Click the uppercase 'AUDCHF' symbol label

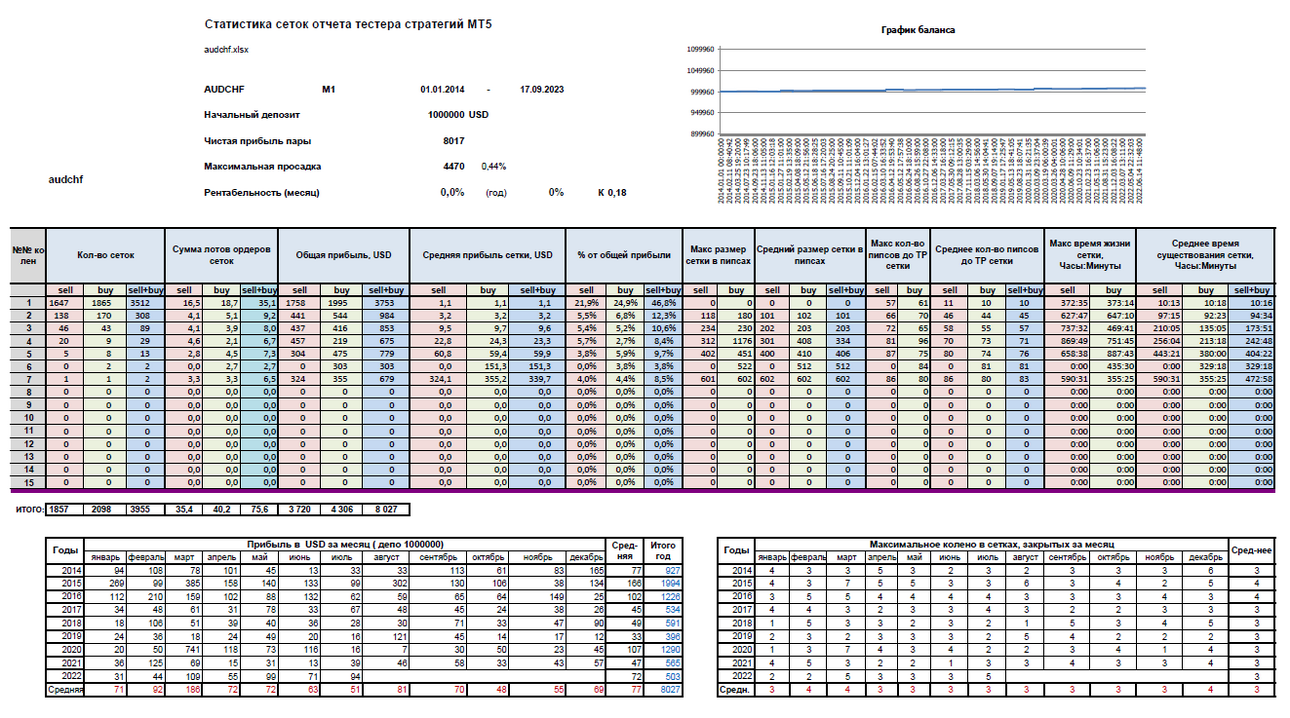(225, 89)
